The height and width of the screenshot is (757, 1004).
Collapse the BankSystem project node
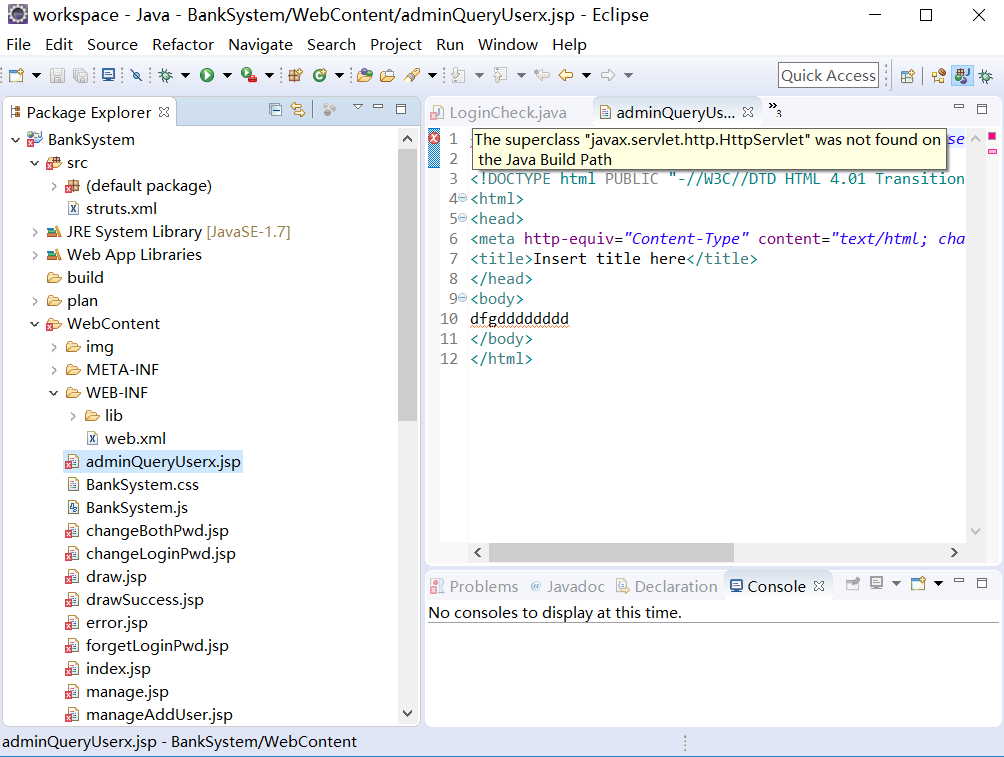pyautogui.click(x=16, y=140)
